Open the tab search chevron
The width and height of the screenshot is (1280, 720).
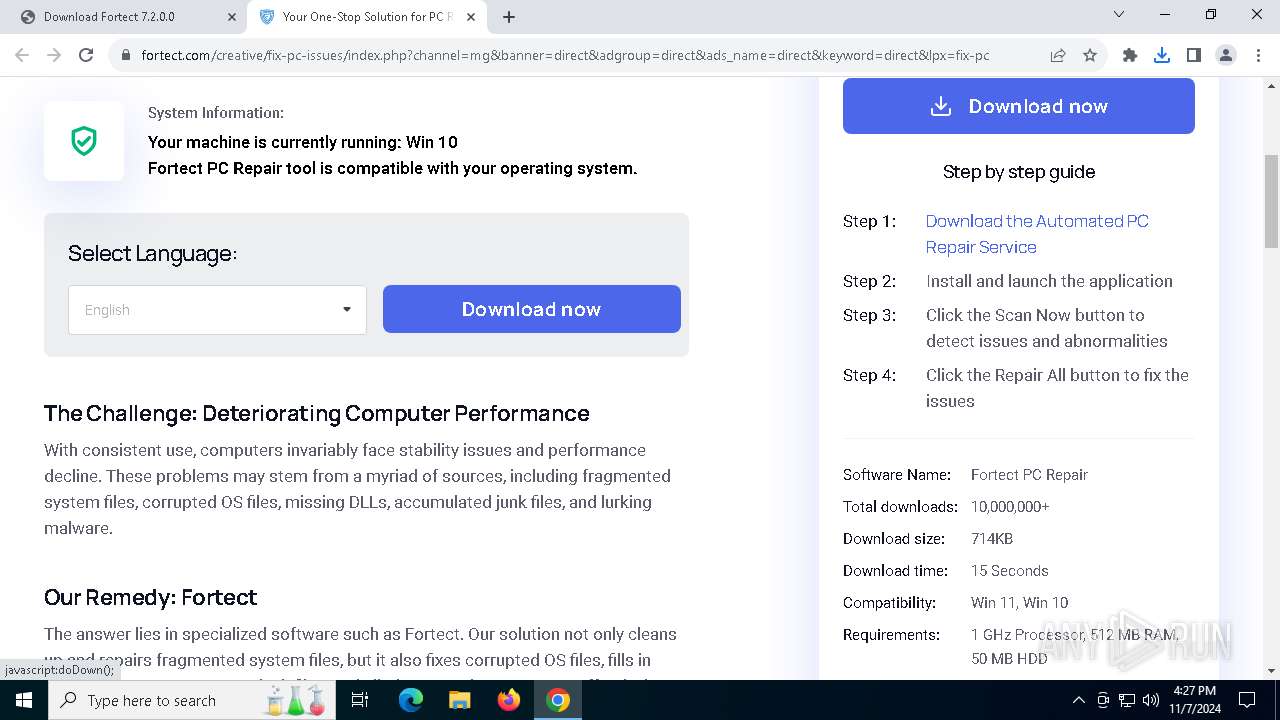pyautogui.click(x=1119, y=15)
